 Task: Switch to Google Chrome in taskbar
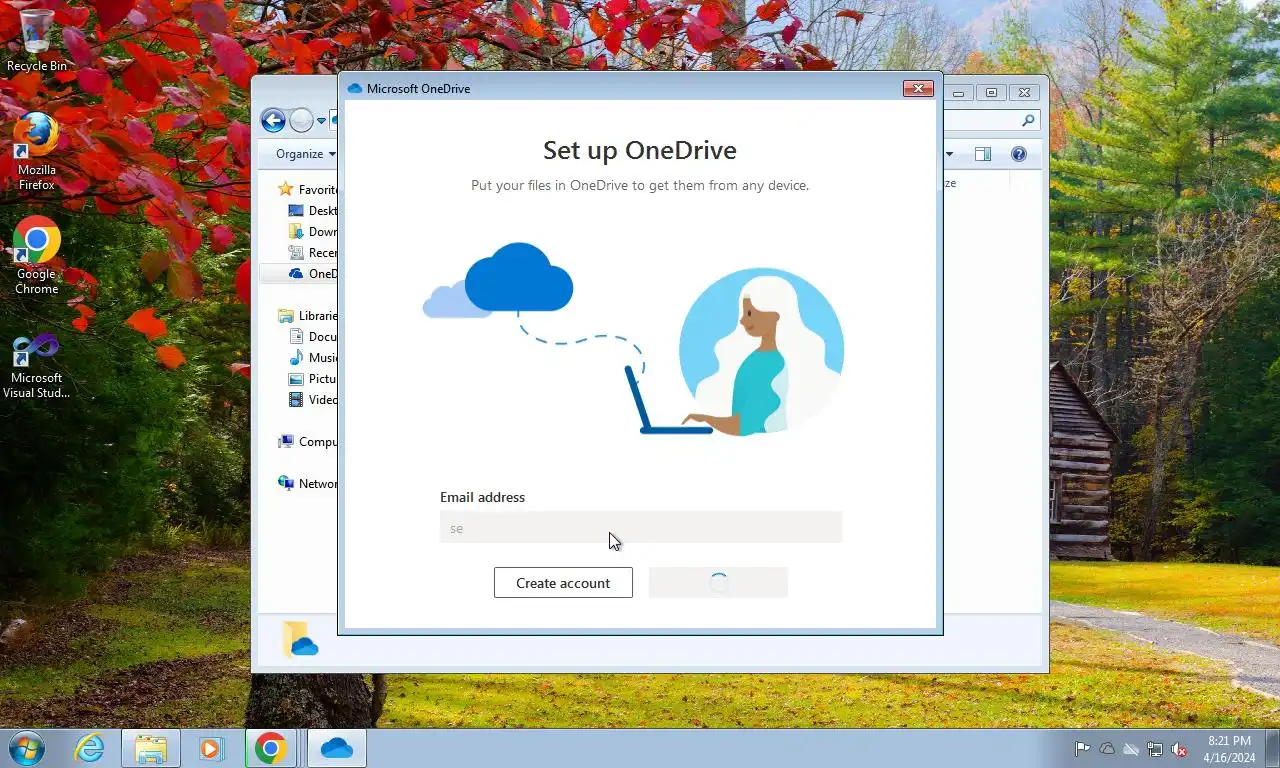tap(270, 748)
